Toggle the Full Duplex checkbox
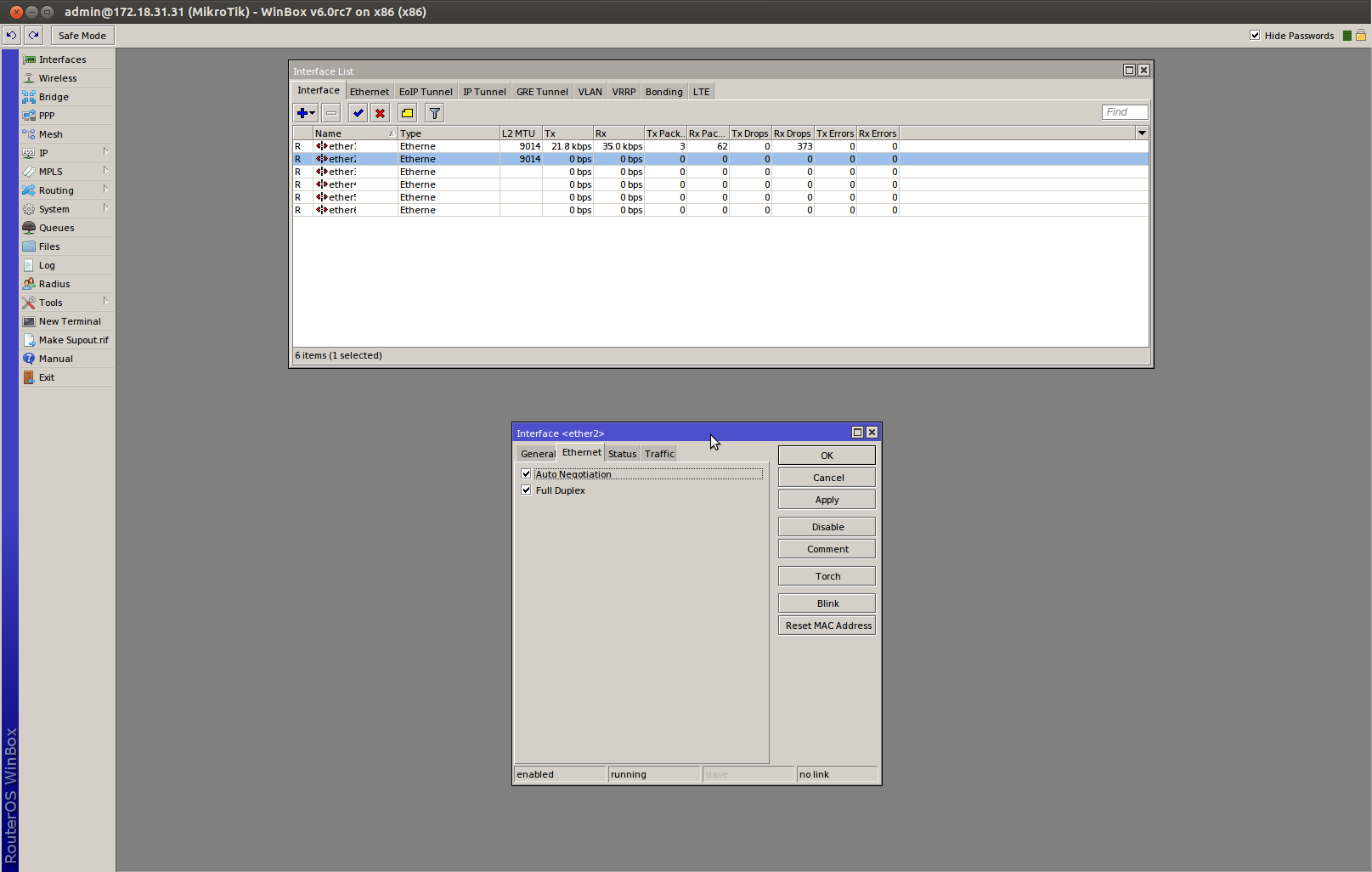The height and width of the screenshot is (872, 1372). coord(526,490)
